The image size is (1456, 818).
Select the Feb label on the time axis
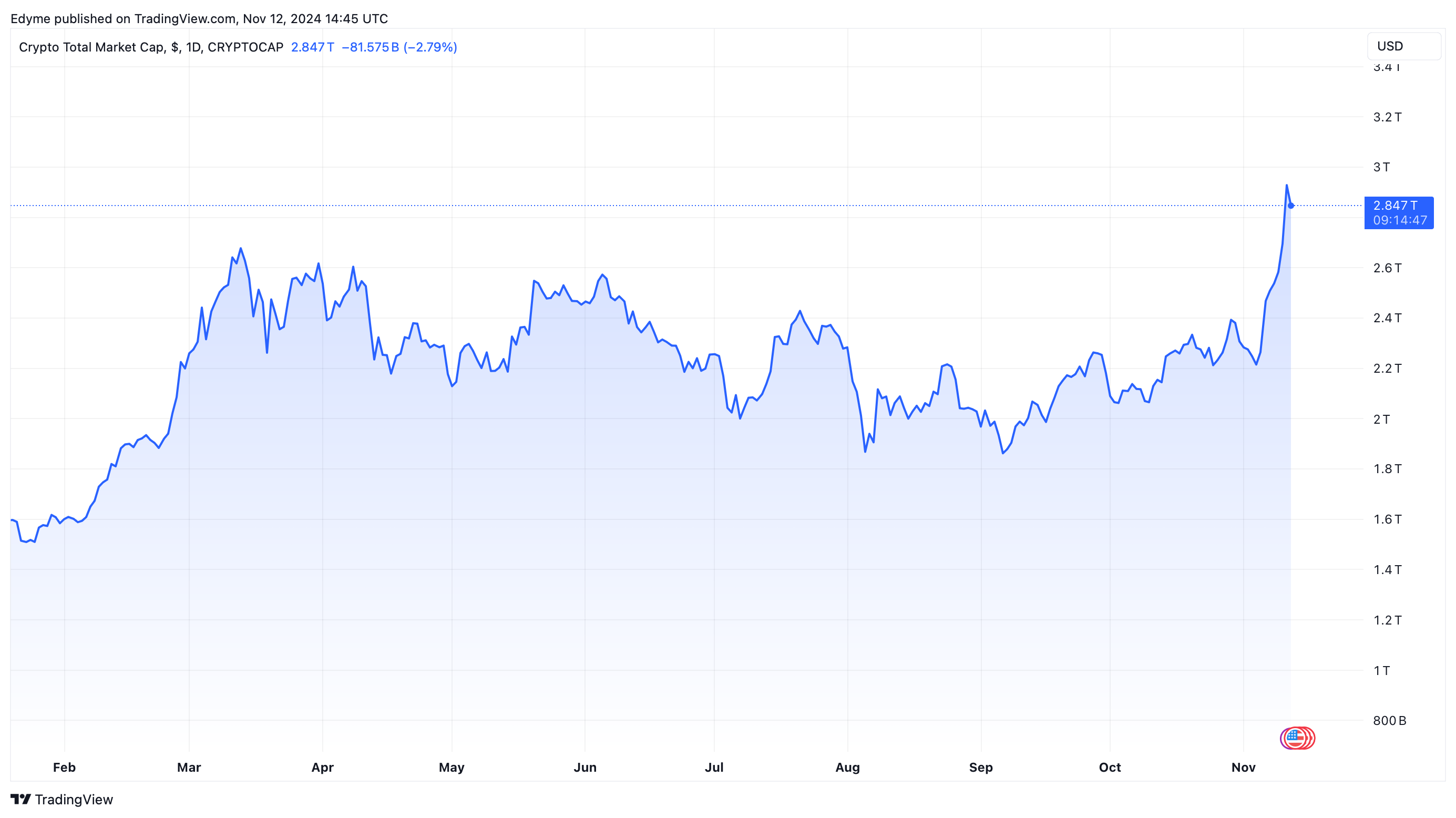(65, 767)
